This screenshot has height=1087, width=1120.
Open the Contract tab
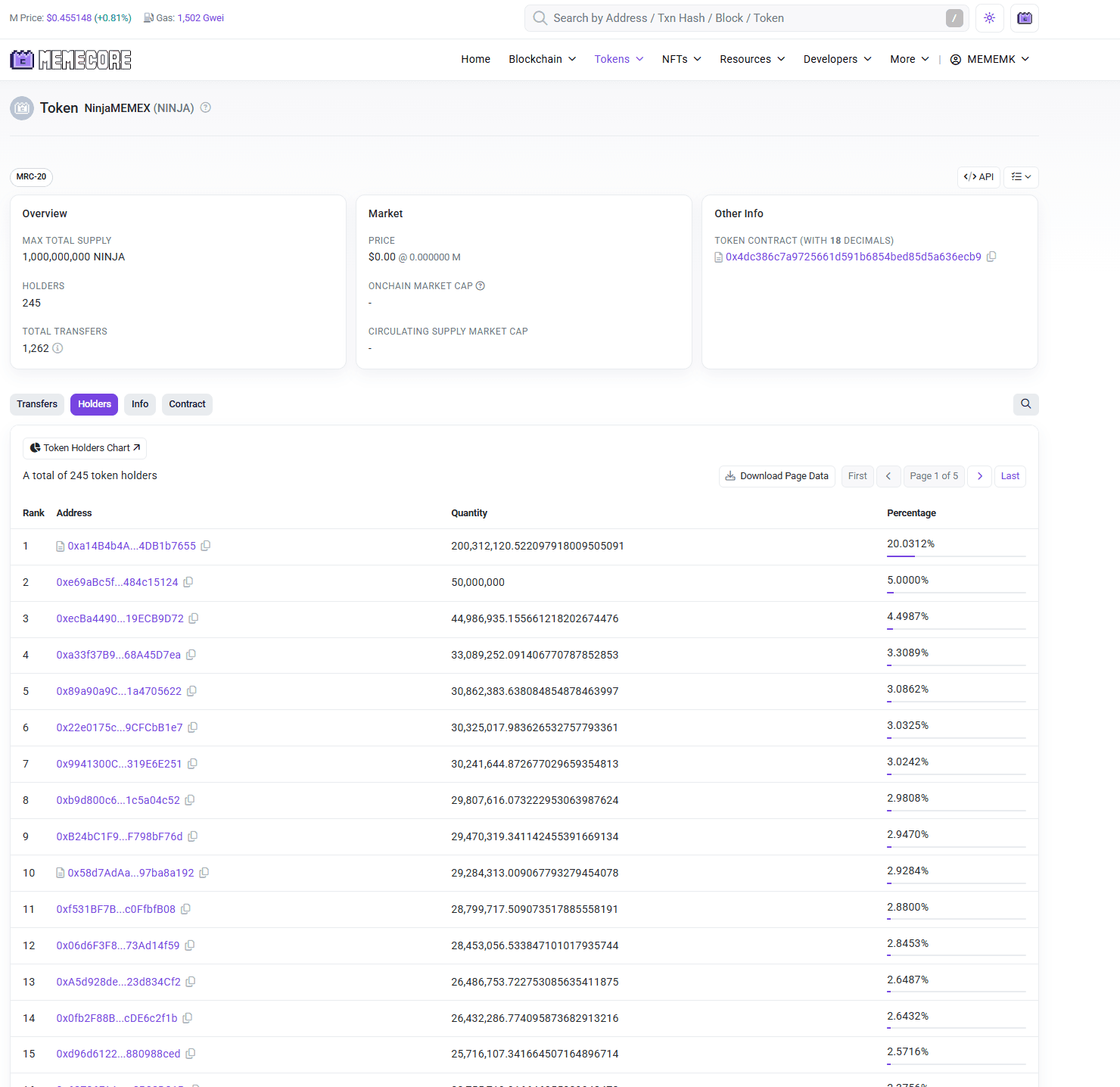tap(187, 404)
